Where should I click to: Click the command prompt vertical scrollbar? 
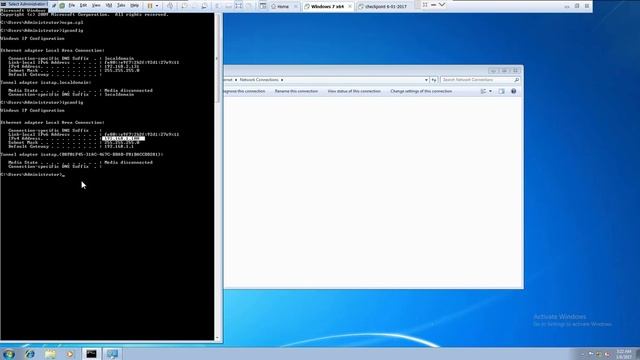(218, 59)
